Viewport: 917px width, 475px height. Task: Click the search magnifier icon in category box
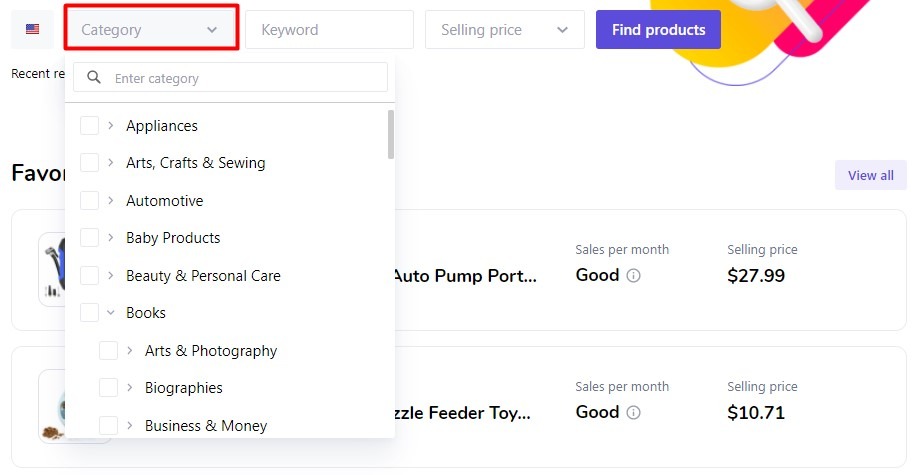pyautogui.click(x=94, y=77)
